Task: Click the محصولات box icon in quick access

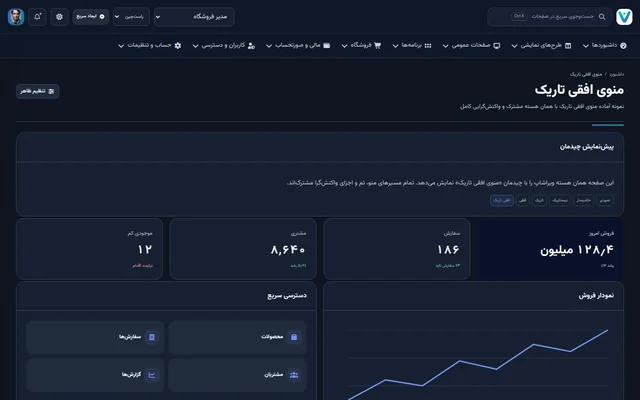Action: (x=294, y=337)
